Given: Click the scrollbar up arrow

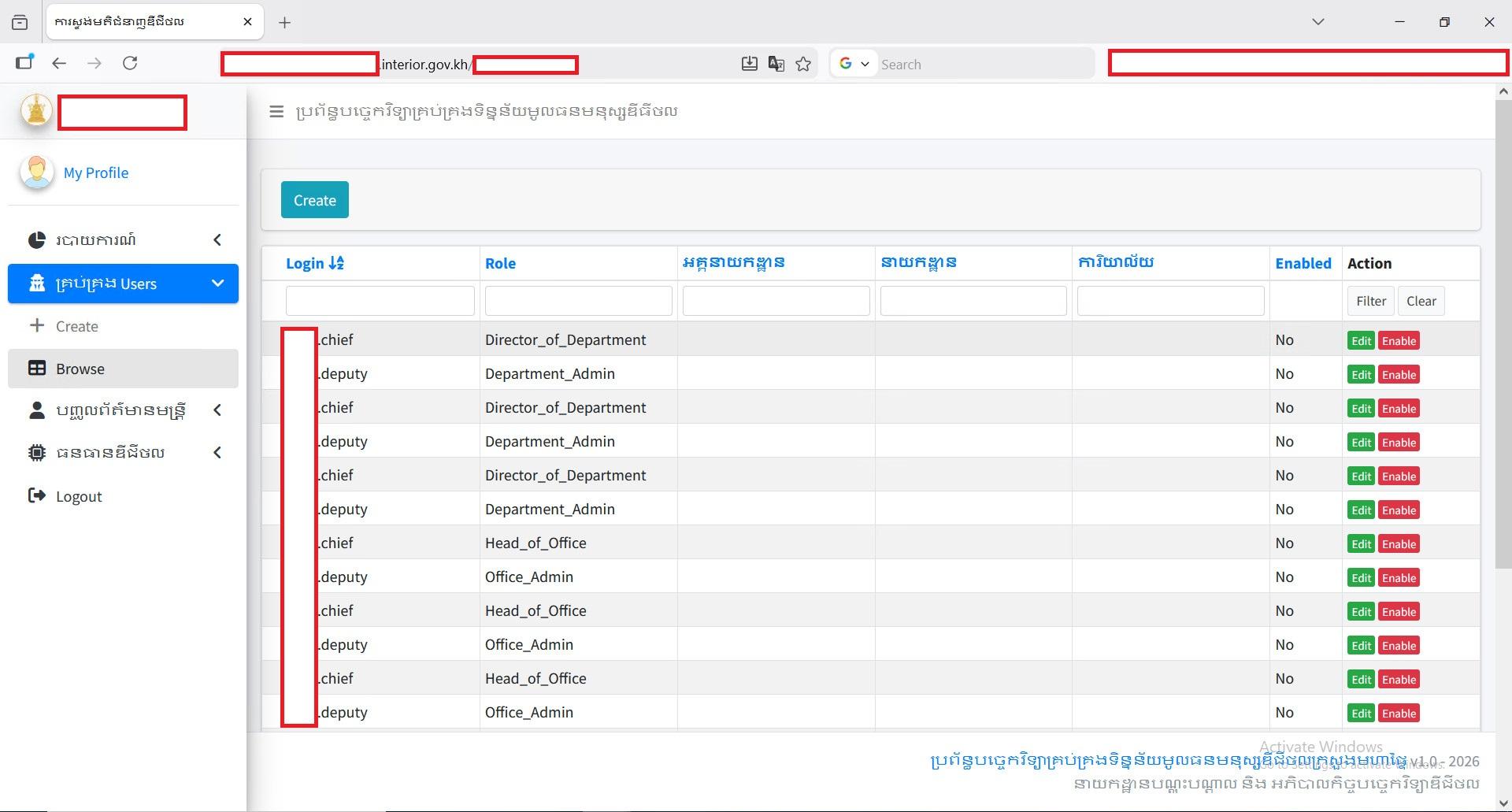Looking at the screenshot, I should (1503, 91).
